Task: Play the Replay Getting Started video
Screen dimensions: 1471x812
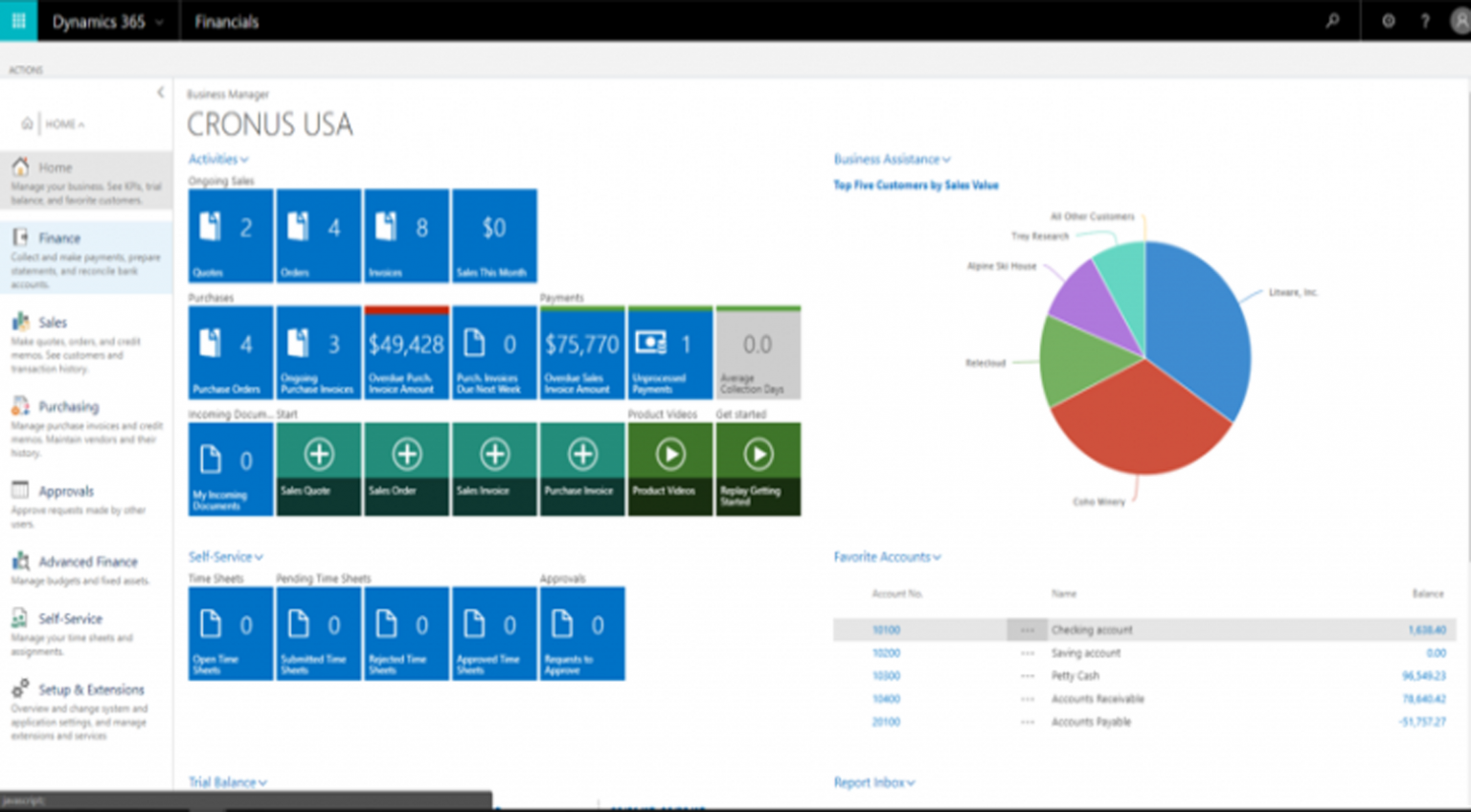Action: pos(758,454)
